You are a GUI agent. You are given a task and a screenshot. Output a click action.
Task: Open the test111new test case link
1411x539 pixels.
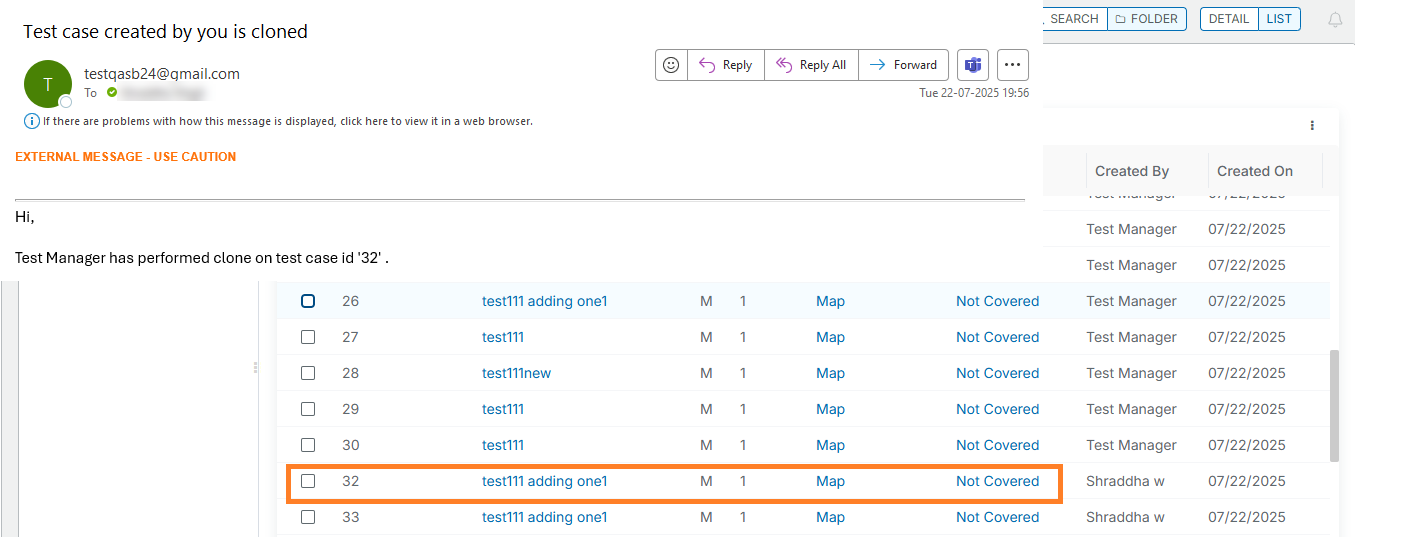click(x=516, y=373)
